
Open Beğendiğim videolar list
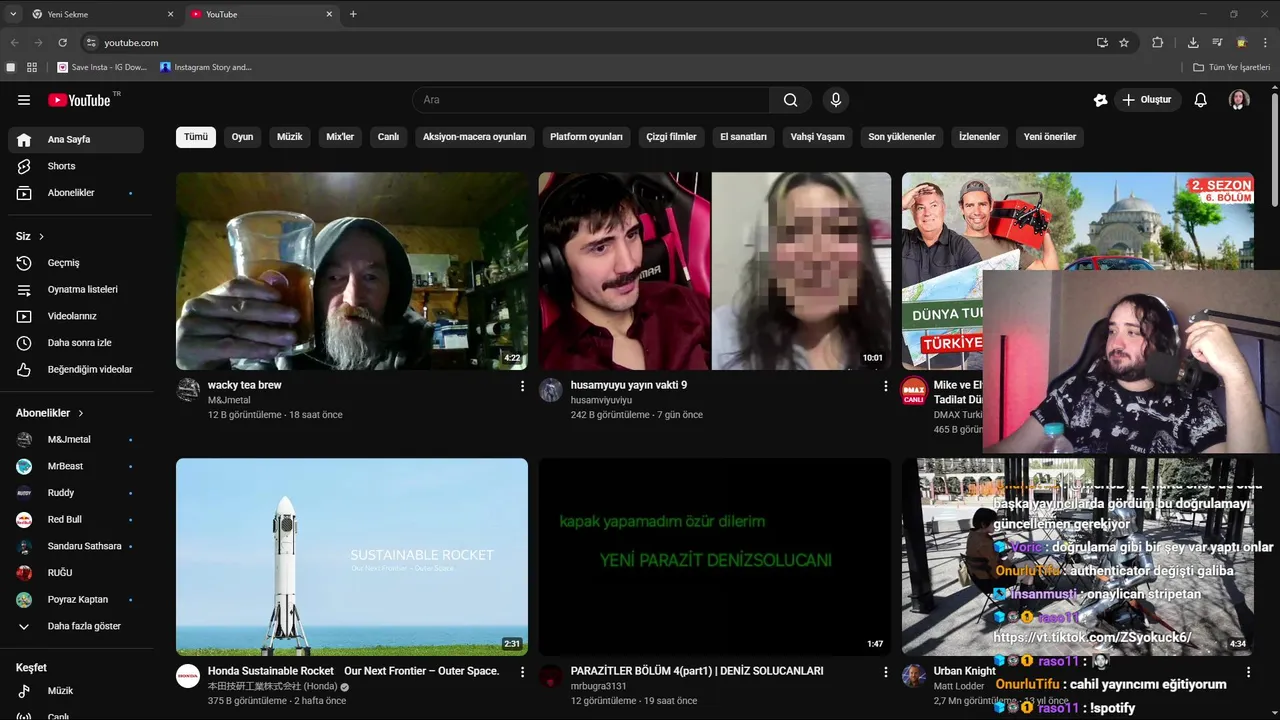[76, 369]
